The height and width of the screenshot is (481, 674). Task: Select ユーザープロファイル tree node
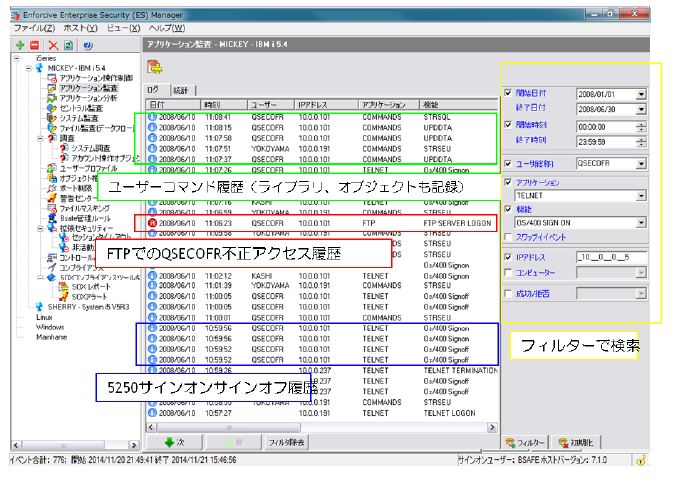tap(89, 168)
